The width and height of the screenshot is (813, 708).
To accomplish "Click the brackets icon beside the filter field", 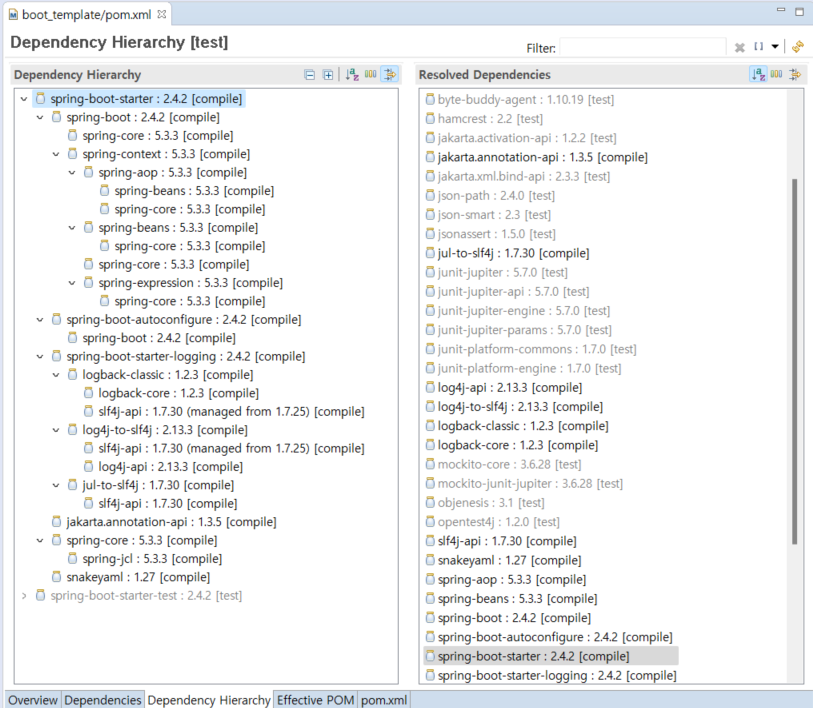I will pyautogui.click(x=759, y=47).
